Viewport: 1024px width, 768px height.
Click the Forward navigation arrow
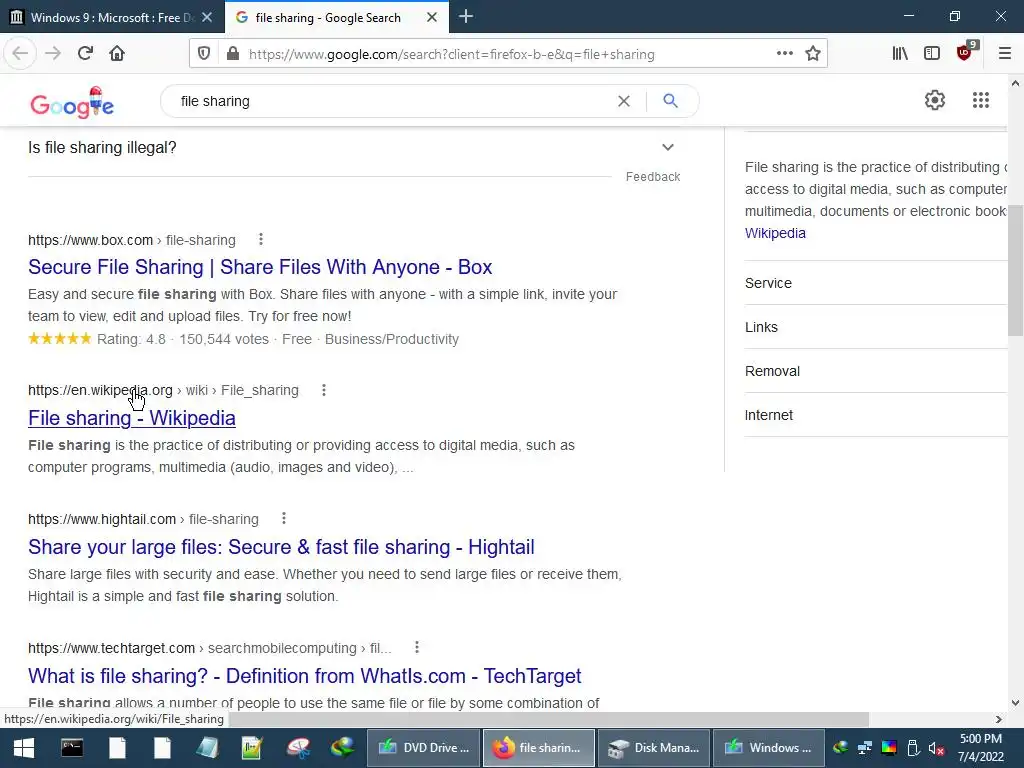point(53,53)
